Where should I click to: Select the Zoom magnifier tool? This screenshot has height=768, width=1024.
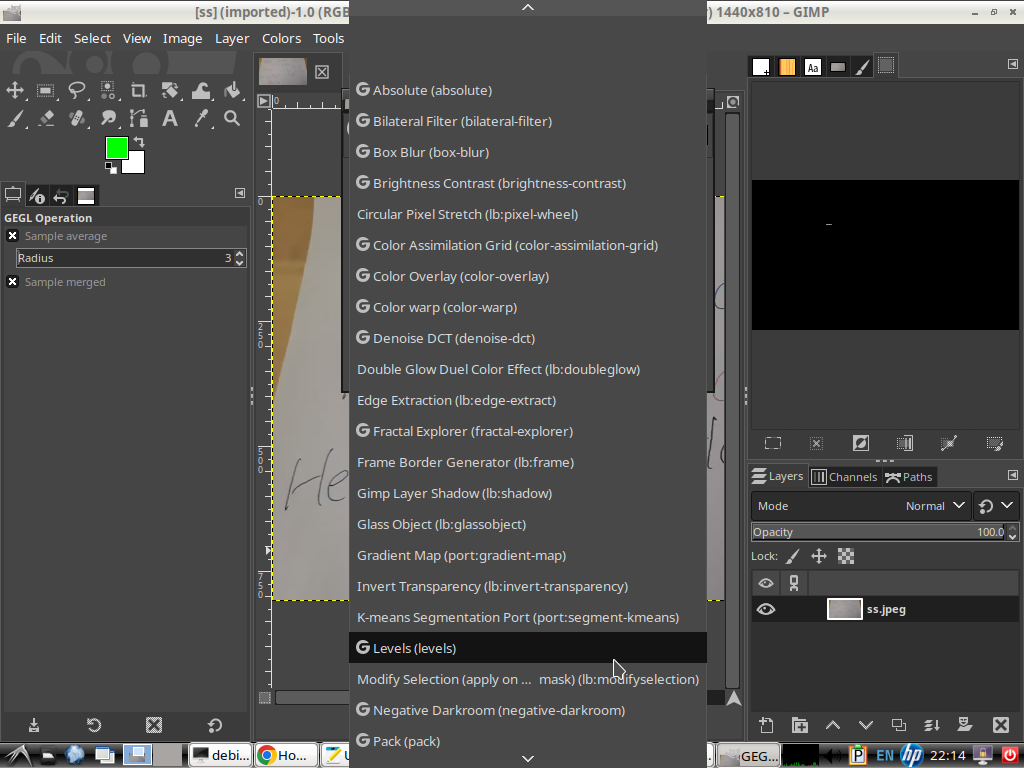coord(232,118)
